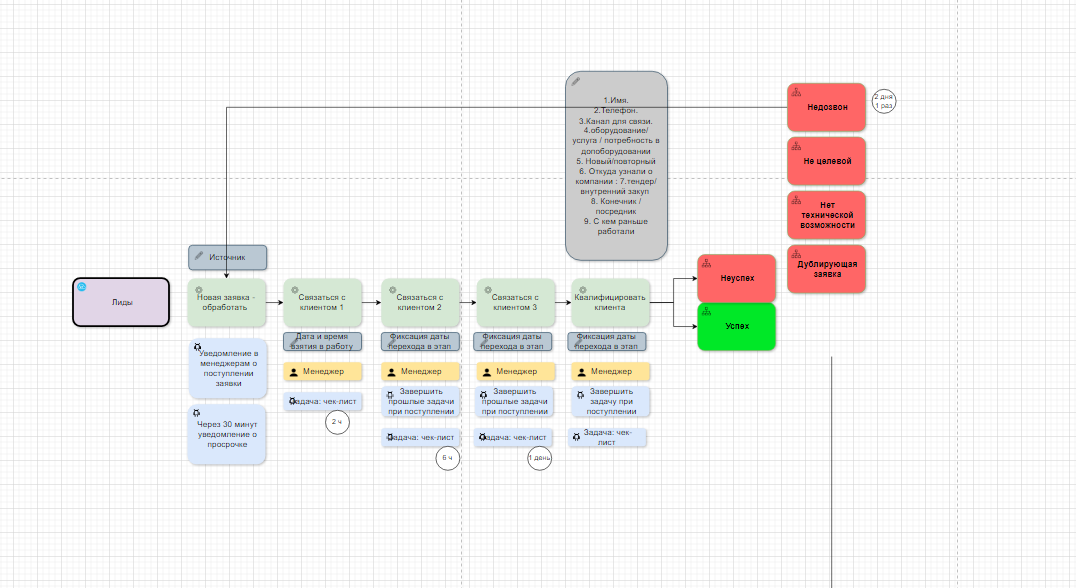Select the Связаться с клиентом 3 stage
This screenshot has width=1076, height=588.
click(x=515, y=303)
